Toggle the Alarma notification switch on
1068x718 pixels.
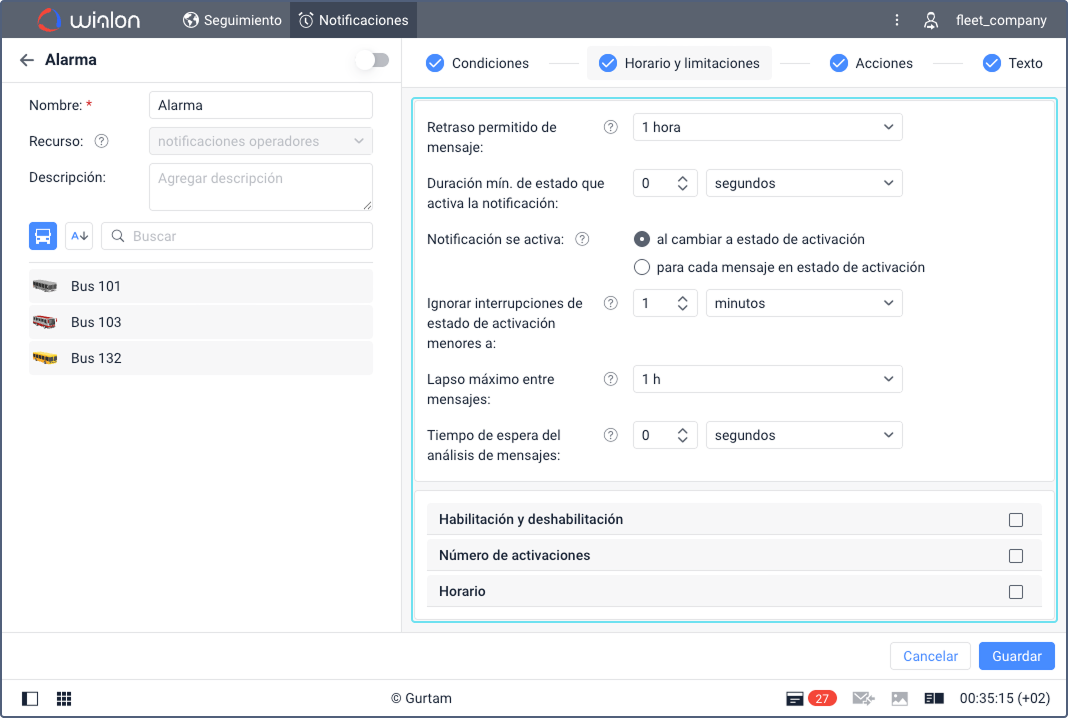[373, 60]
